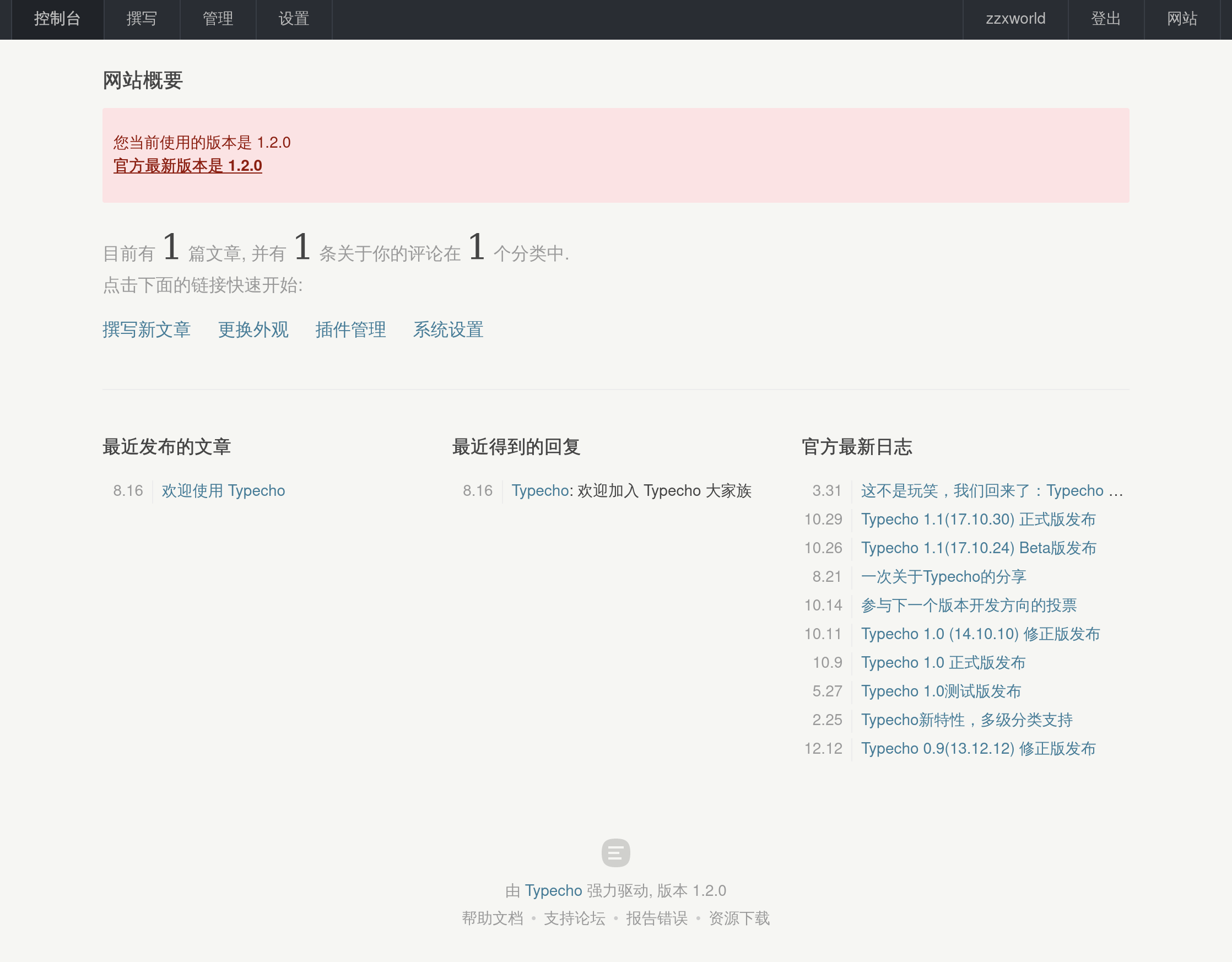The width and height of the screenshot is (1232, 962).
Task: Open the 撰写 menu item
Action: click(141, 19)
